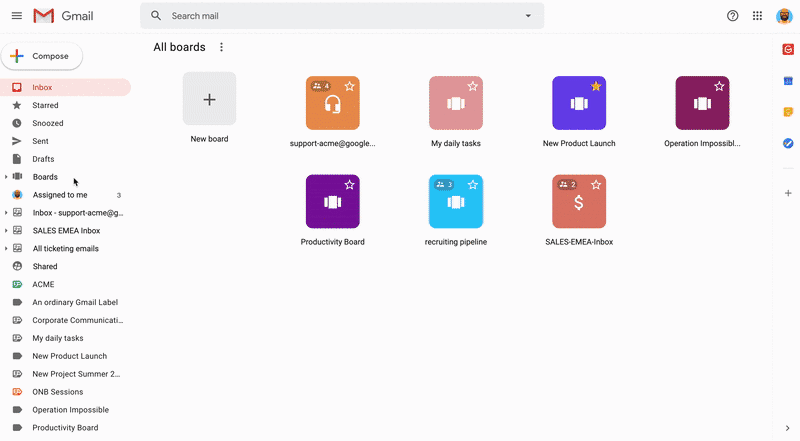Open the New Product Launch board tile

(x=579, y=103)
